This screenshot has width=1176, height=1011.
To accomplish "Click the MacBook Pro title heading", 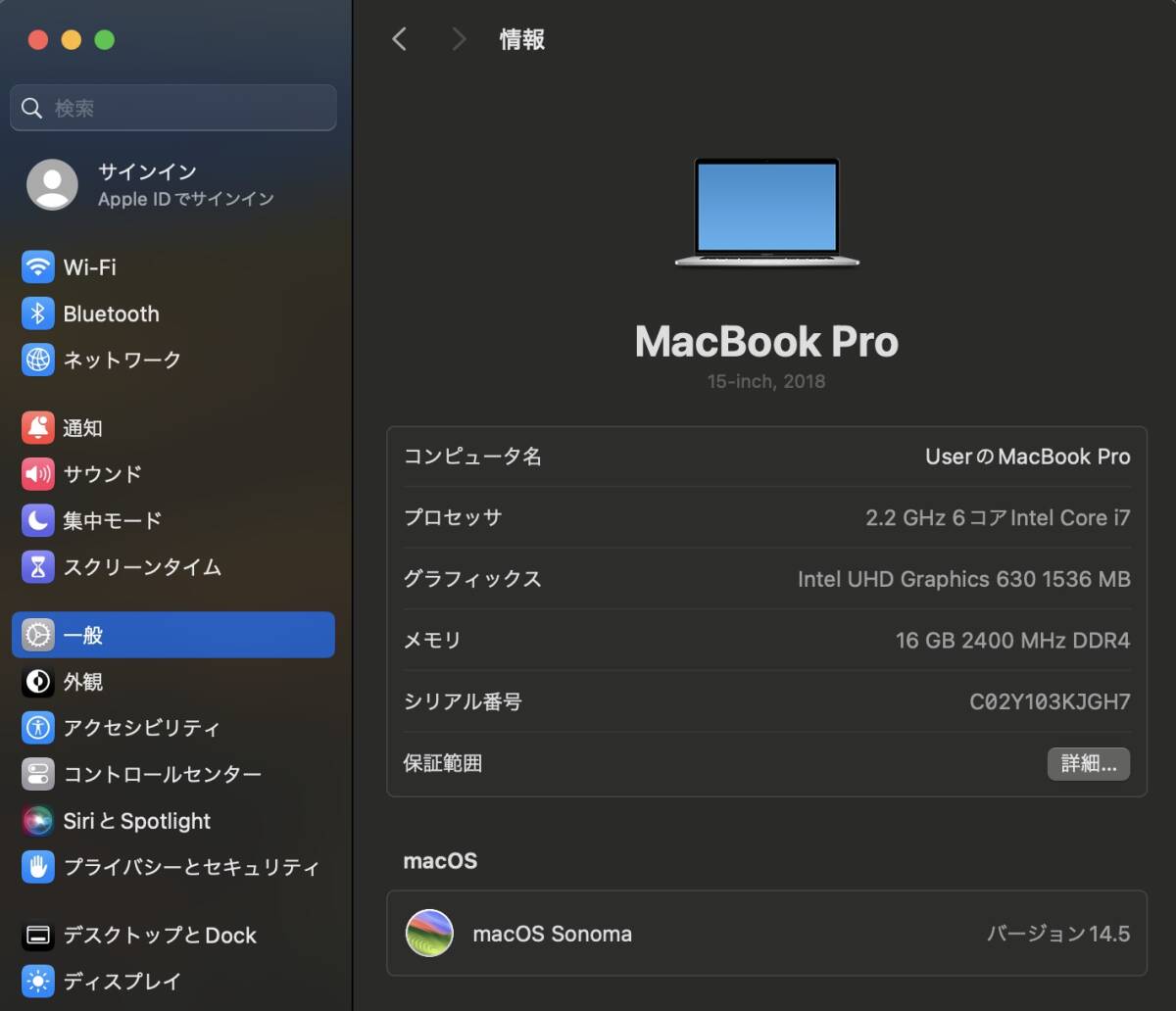I will pos(766,341).
